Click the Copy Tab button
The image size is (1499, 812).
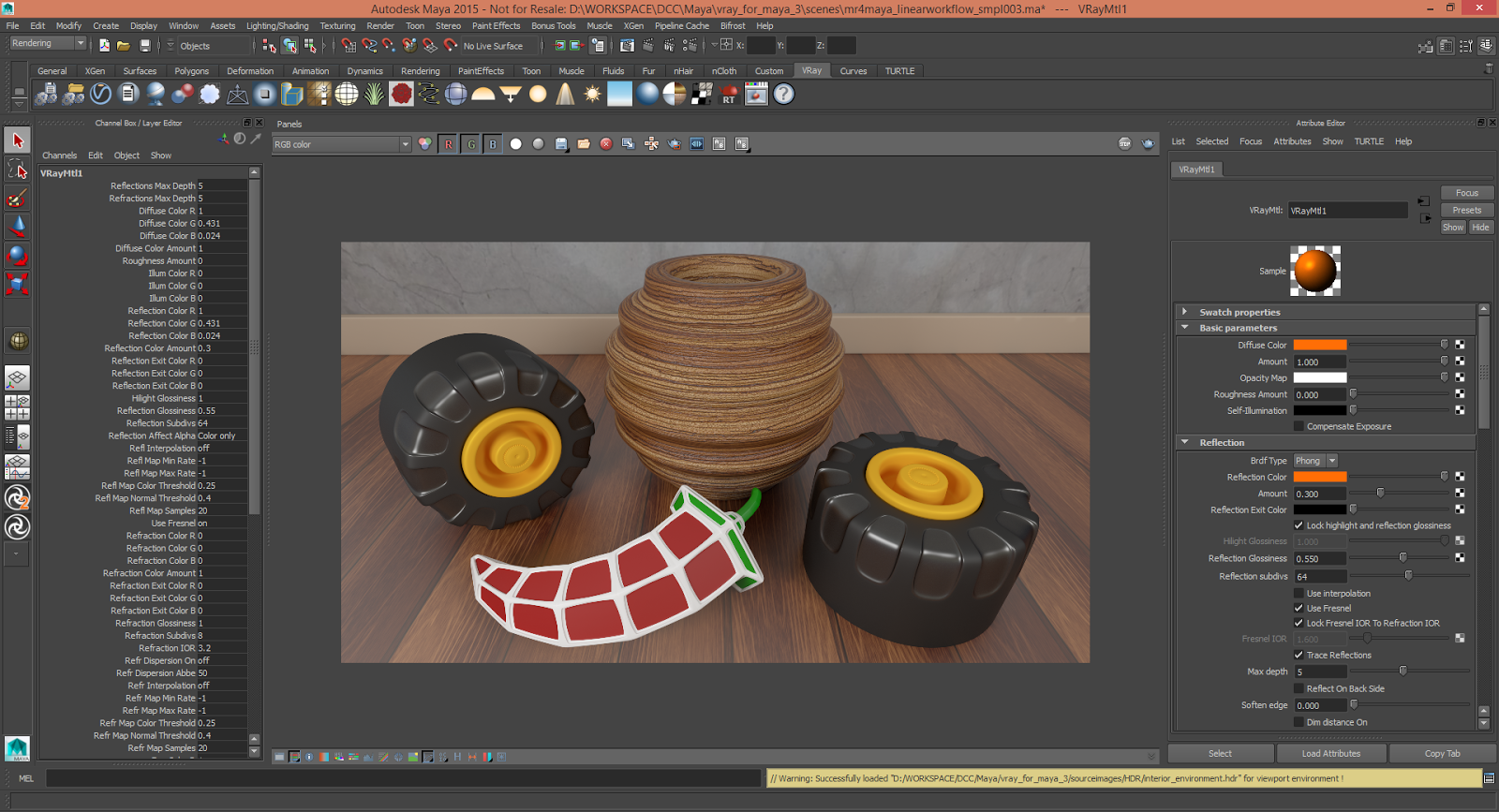click(1442, 753)
